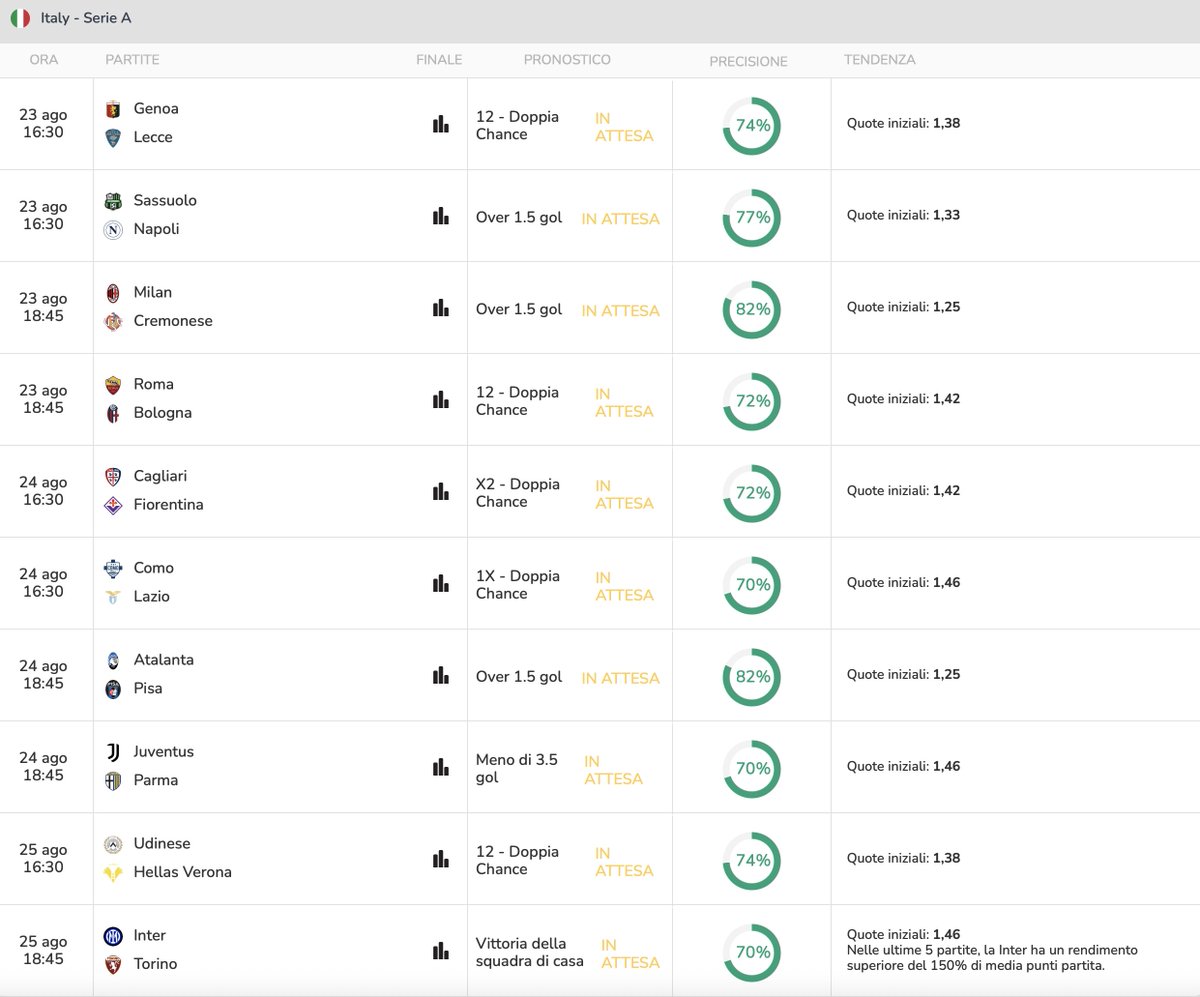Click the Udinese team name
1200x997 pixels.
162,843
